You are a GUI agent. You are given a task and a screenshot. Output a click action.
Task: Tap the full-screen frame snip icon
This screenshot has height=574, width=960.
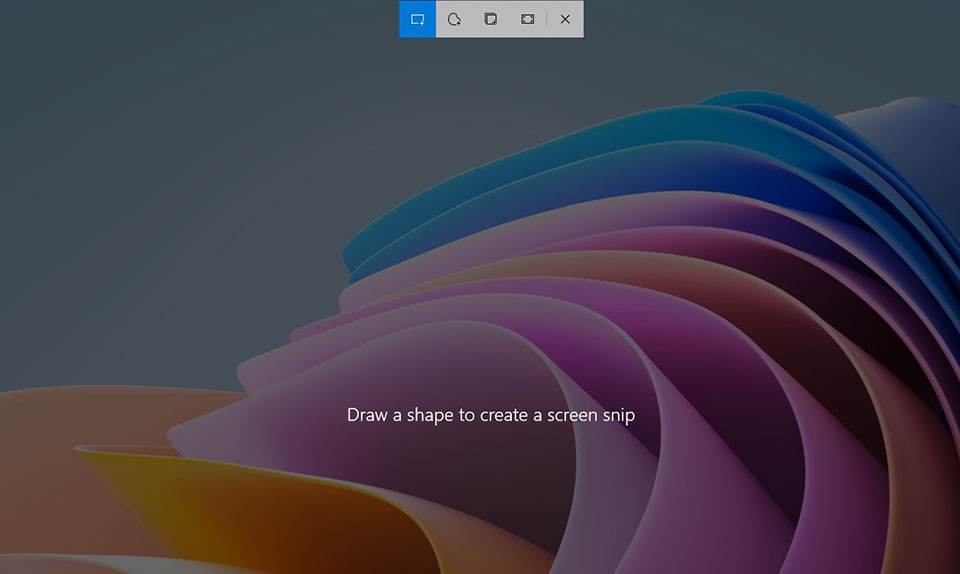click(x=527, y=19)
